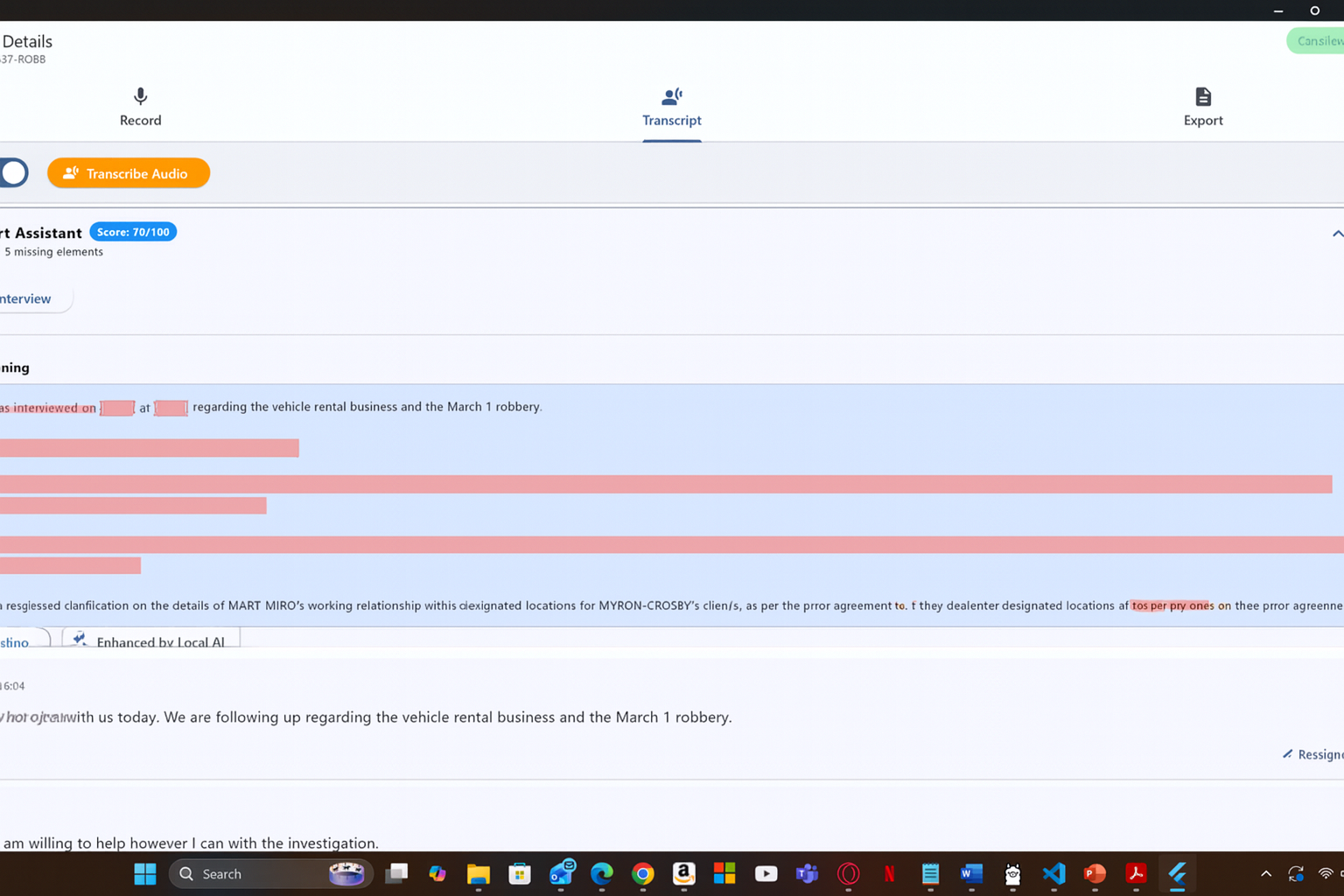Collapse the Assistant panel with chevron
Viewport: 1344px width, 896px height.
1336,234
